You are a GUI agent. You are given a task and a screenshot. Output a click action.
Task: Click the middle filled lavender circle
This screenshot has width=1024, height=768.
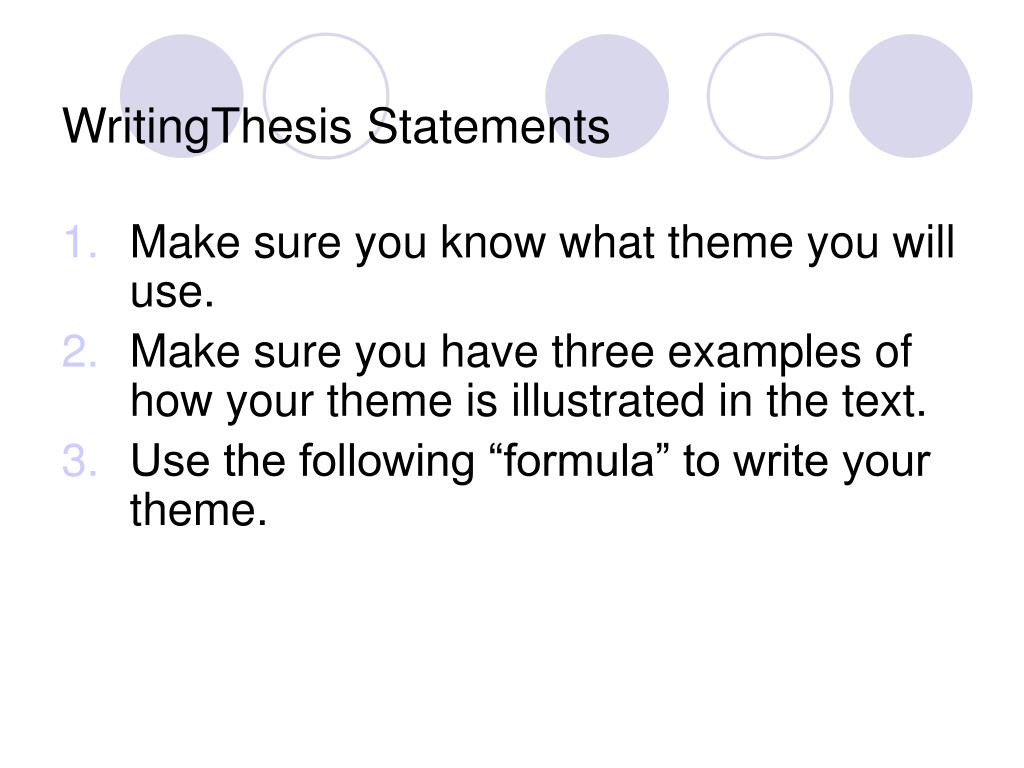[x=607, y=96]
